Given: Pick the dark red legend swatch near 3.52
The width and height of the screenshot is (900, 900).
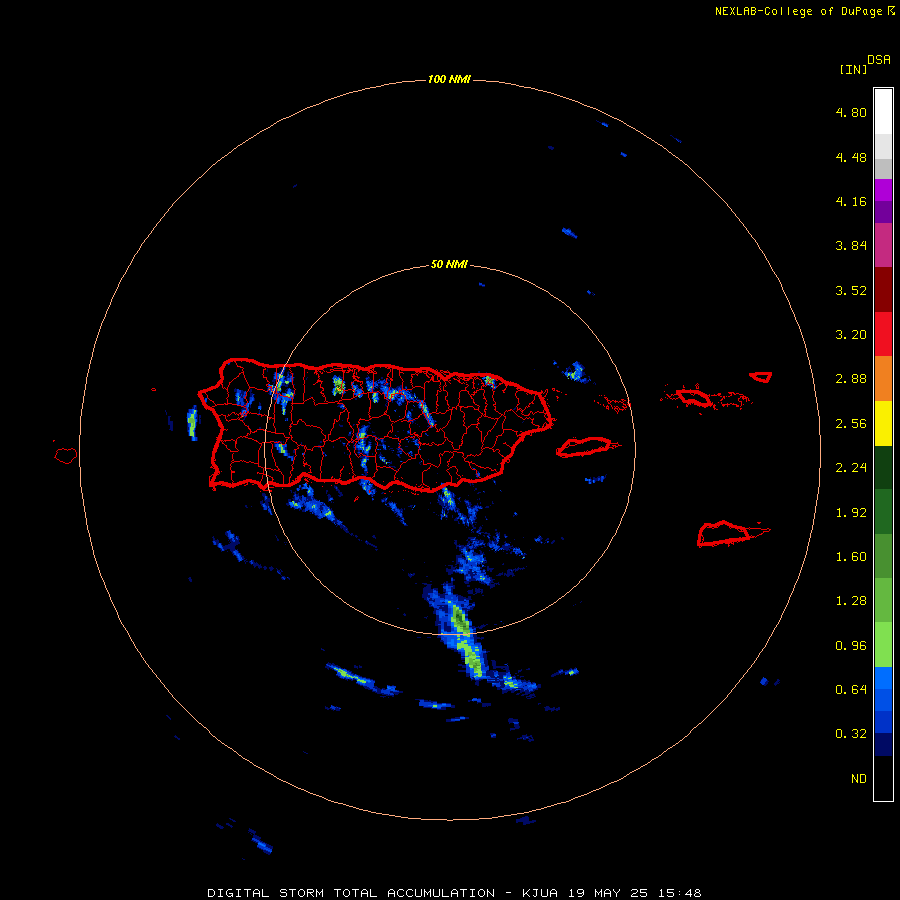Looking at the screenshot, I should click(x=883, y=290).
